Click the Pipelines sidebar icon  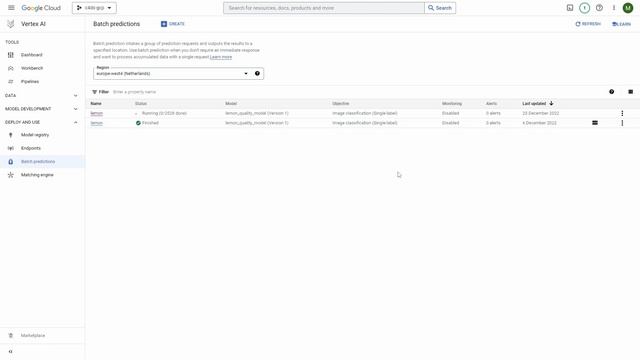[x=11, y=82]
